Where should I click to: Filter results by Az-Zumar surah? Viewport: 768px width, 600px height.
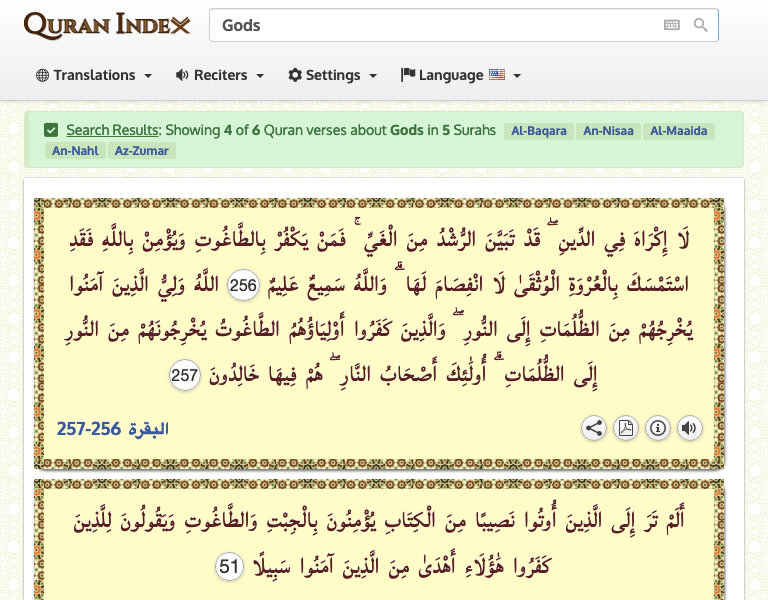click(x=142, y=150)
